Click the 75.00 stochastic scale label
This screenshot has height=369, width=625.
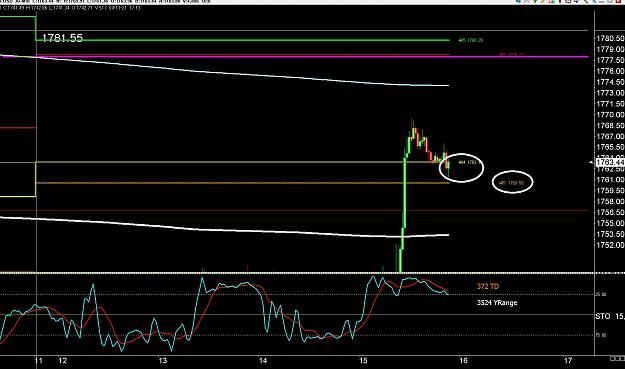click(x=601, y=335)
